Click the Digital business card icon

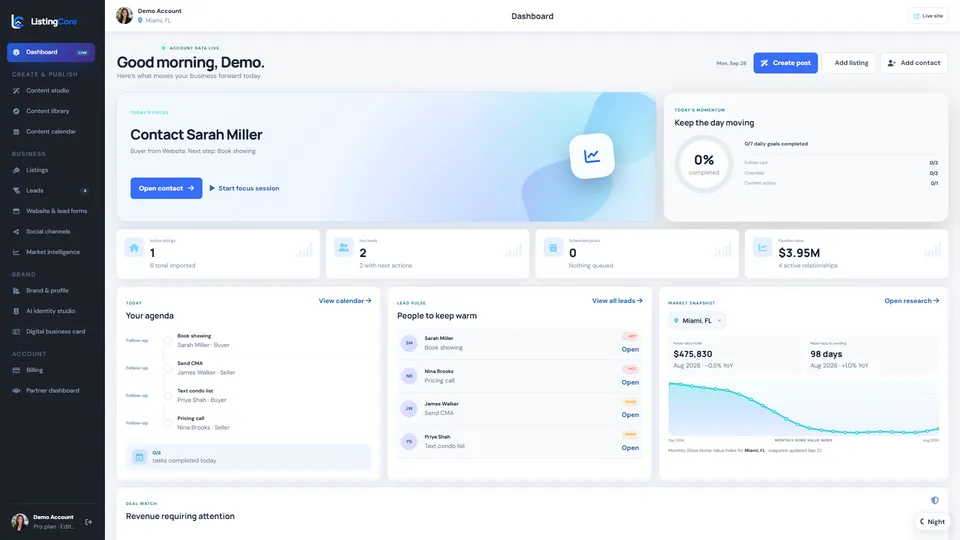[x=16, y=332]
